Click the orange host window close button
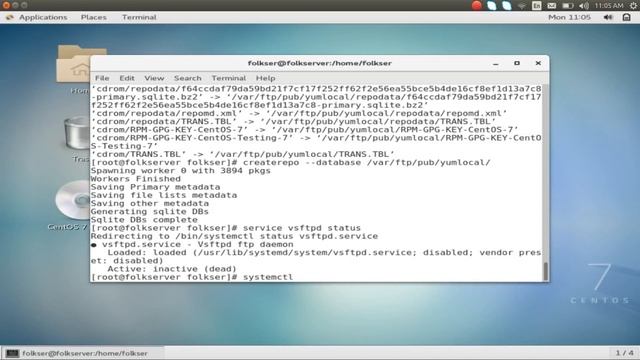This screenshot has width=640, height=360. point(6,5)
